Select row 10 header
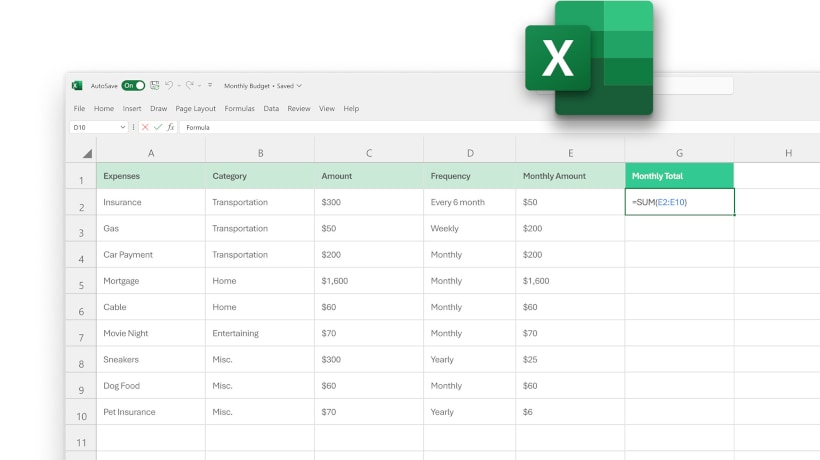This screenshot has height=460, width=820. 81,412
